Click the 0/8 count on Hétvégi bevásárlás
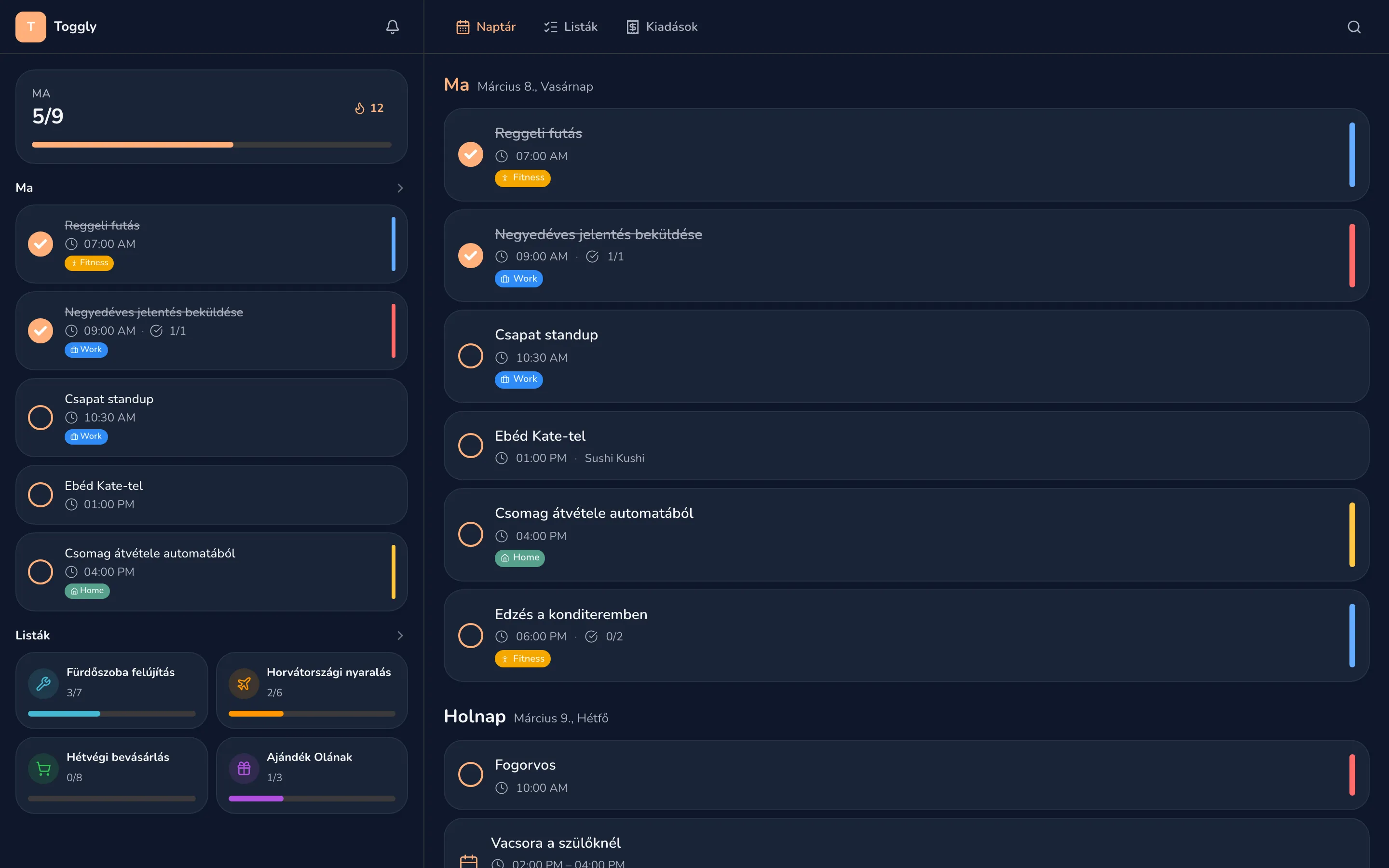1389x868 pixels. 74,777
